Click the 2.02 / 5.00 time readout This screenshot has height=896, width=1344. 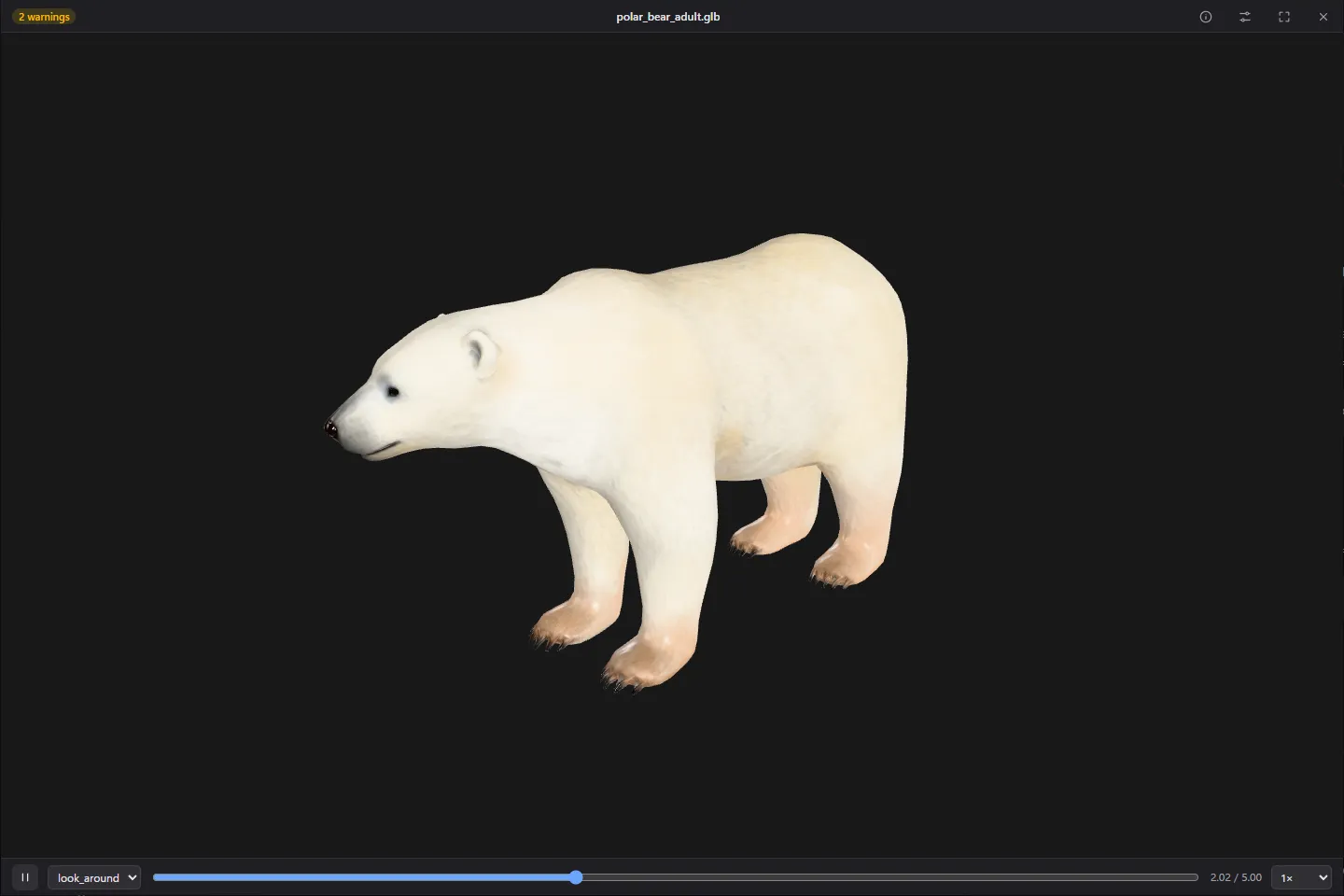1236,877
